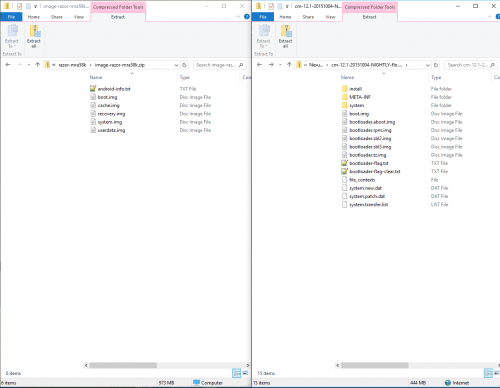
Task: Sort by Type column in left window
Action: pyautogui.click(x=185, y=77)
